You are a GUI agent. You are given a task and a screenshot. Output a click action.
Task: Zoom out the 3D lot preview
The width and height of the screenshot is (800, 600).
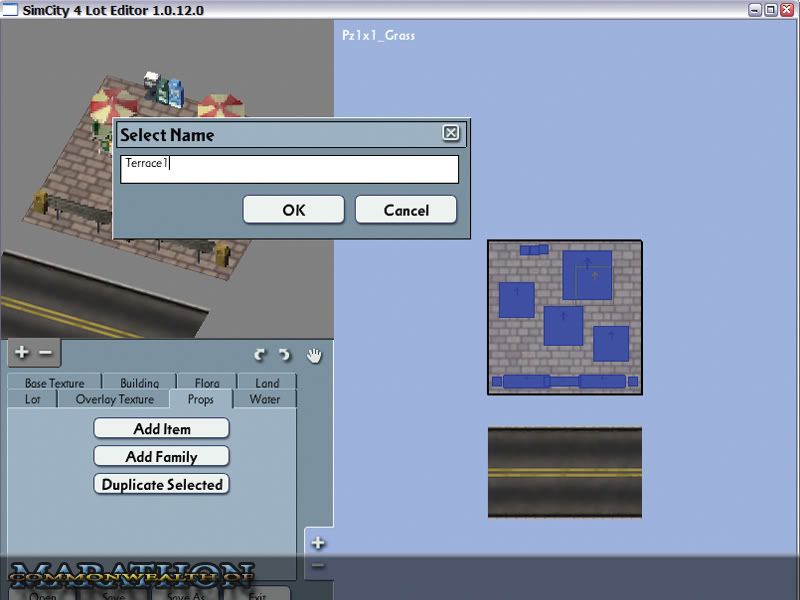(46, 352)
